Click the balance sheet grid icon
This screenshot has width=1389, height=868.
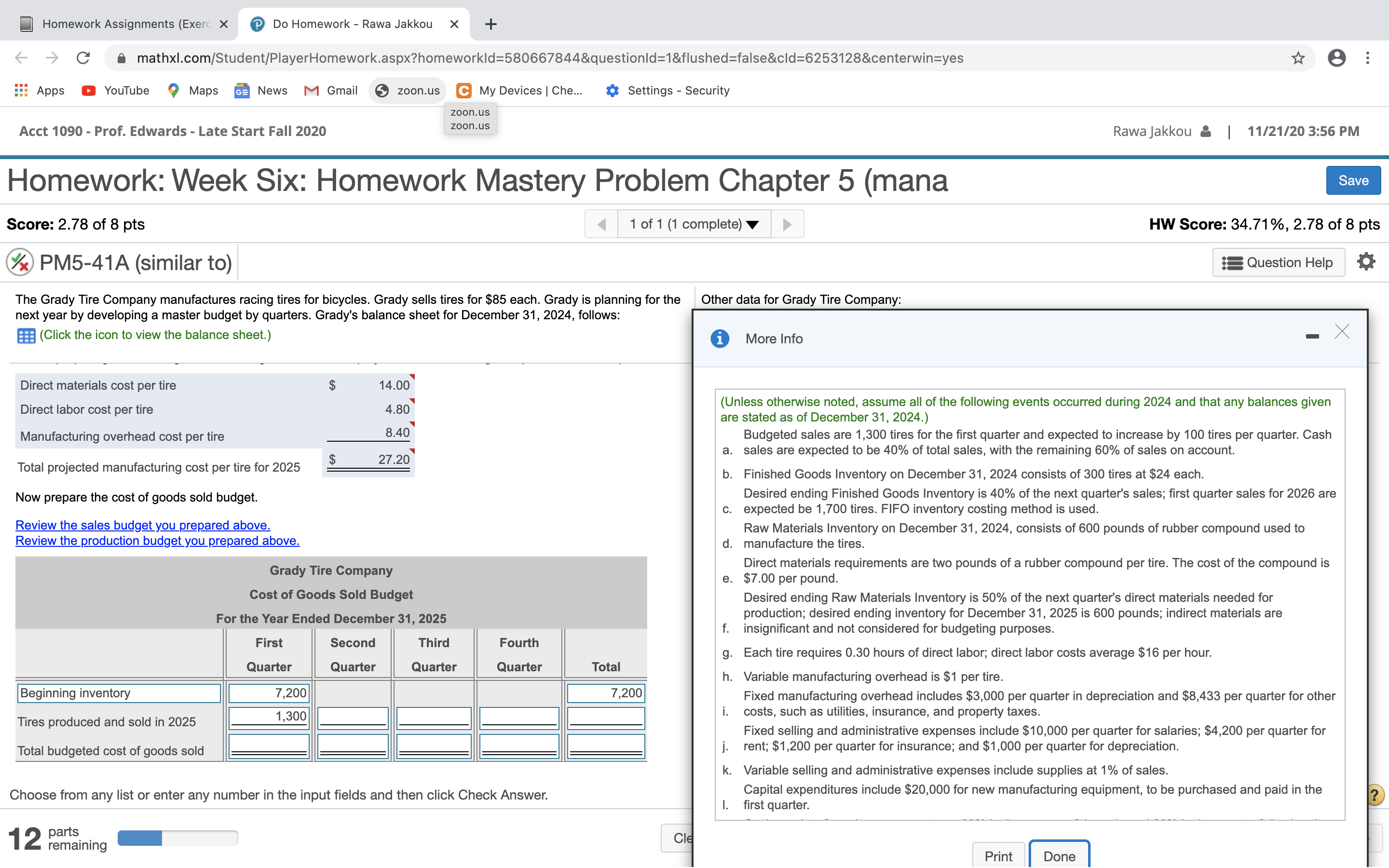click(x=26, y=335)
